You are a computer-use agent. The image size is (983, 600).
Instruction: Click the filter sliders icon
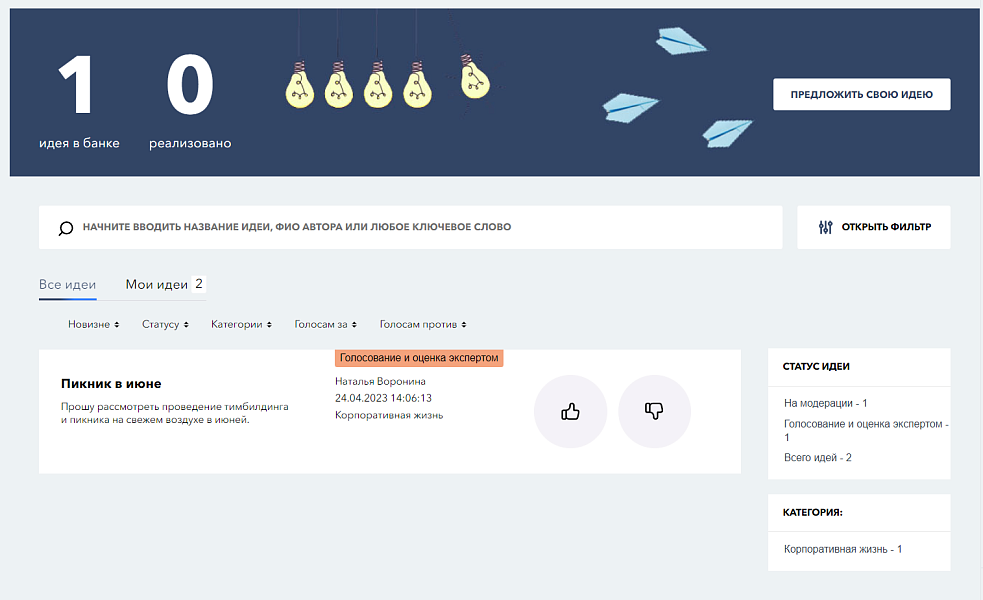[826, 227]
